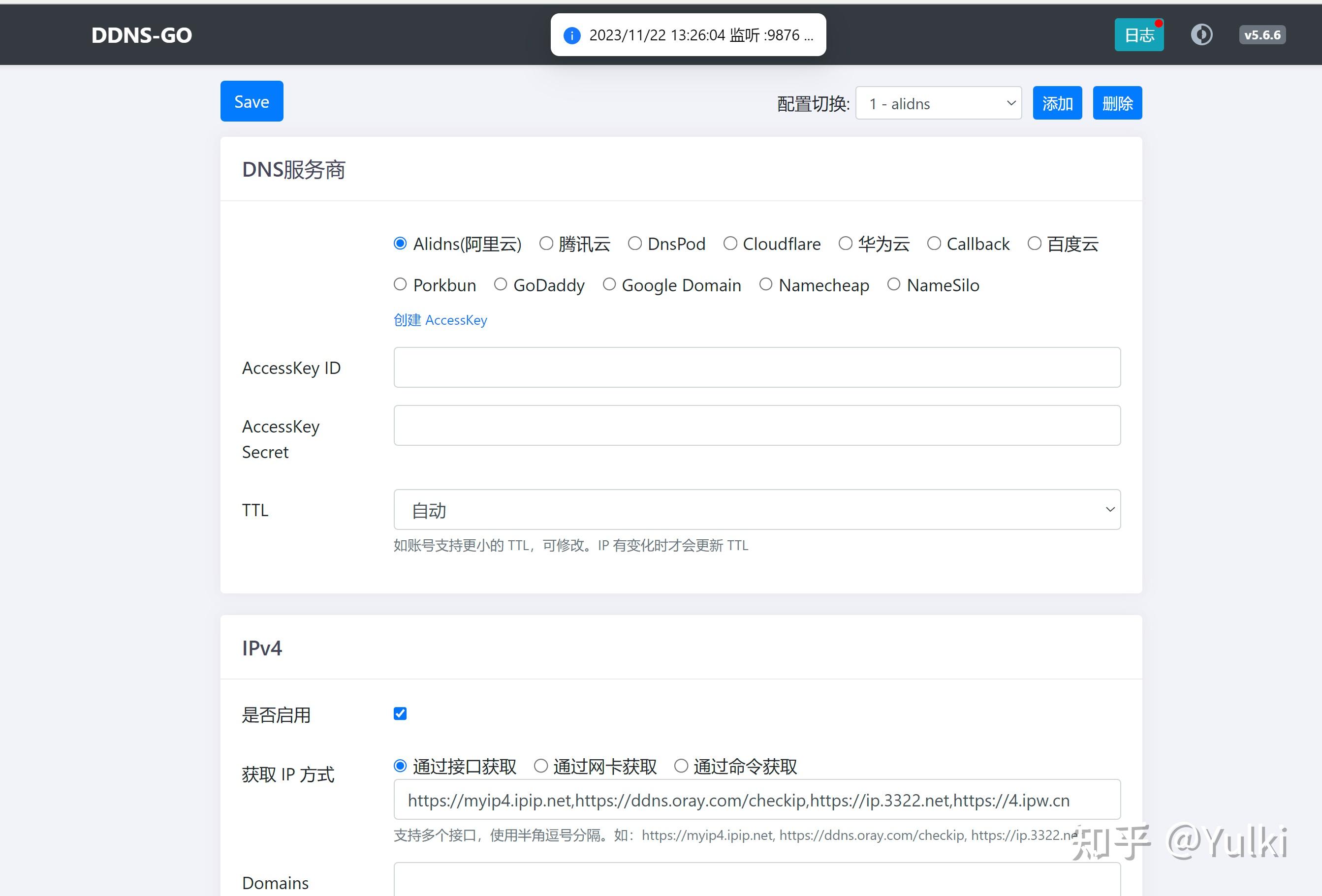1322x896 pixels.
Task: Choose DnsPod DNS provider
Action: click(635, 244)
